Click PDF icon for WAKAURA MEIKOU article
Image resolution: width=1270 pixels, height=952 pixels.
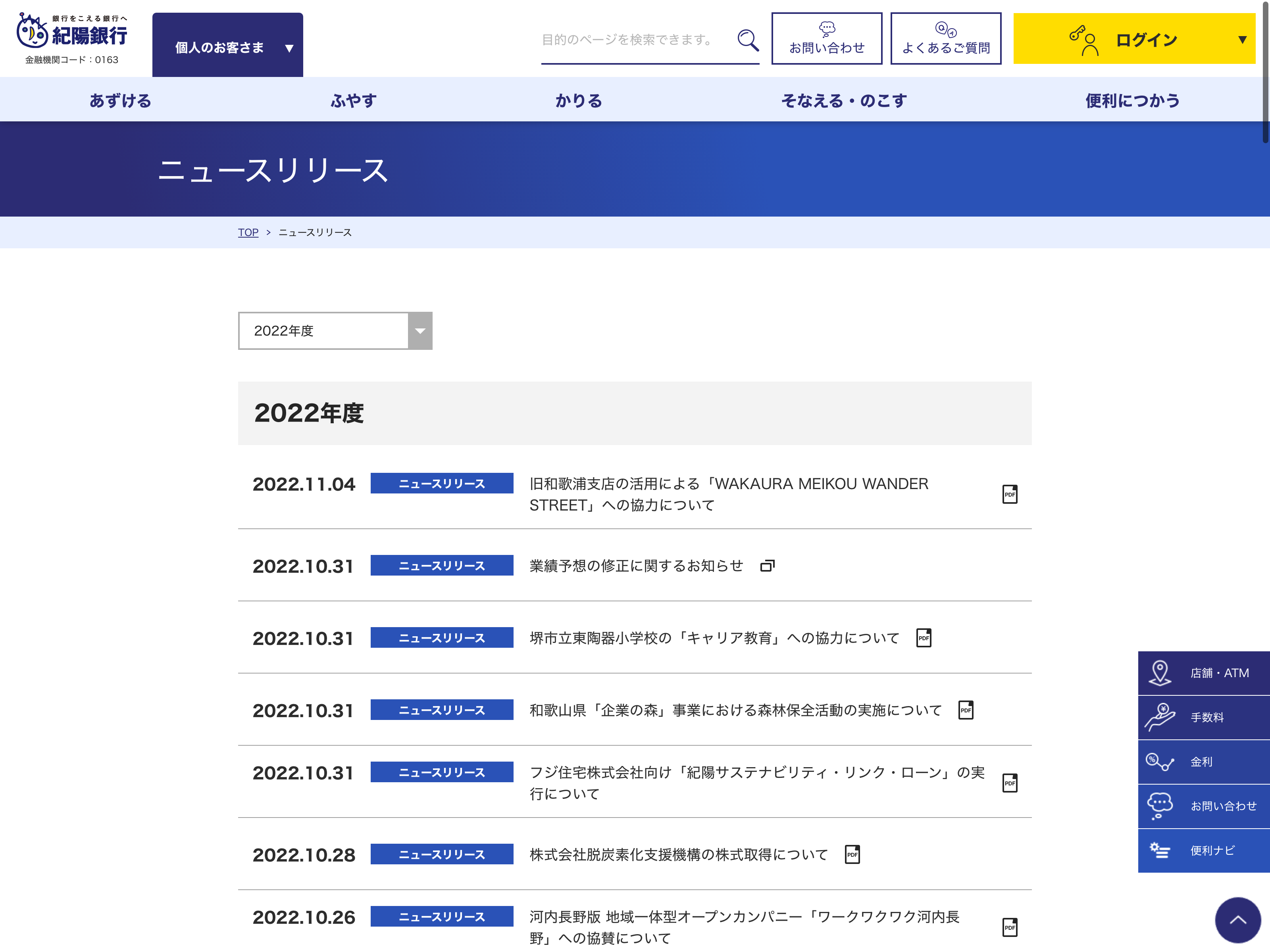(x=1009, y=494)
